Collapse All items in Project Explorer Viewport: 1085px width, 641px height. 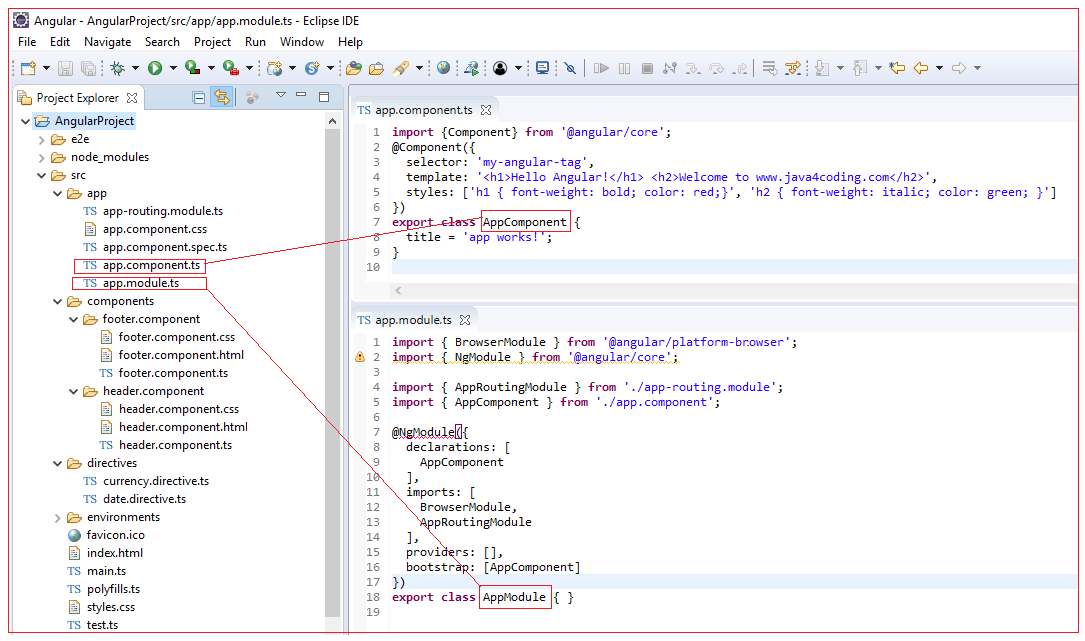(x=199, y=97)
